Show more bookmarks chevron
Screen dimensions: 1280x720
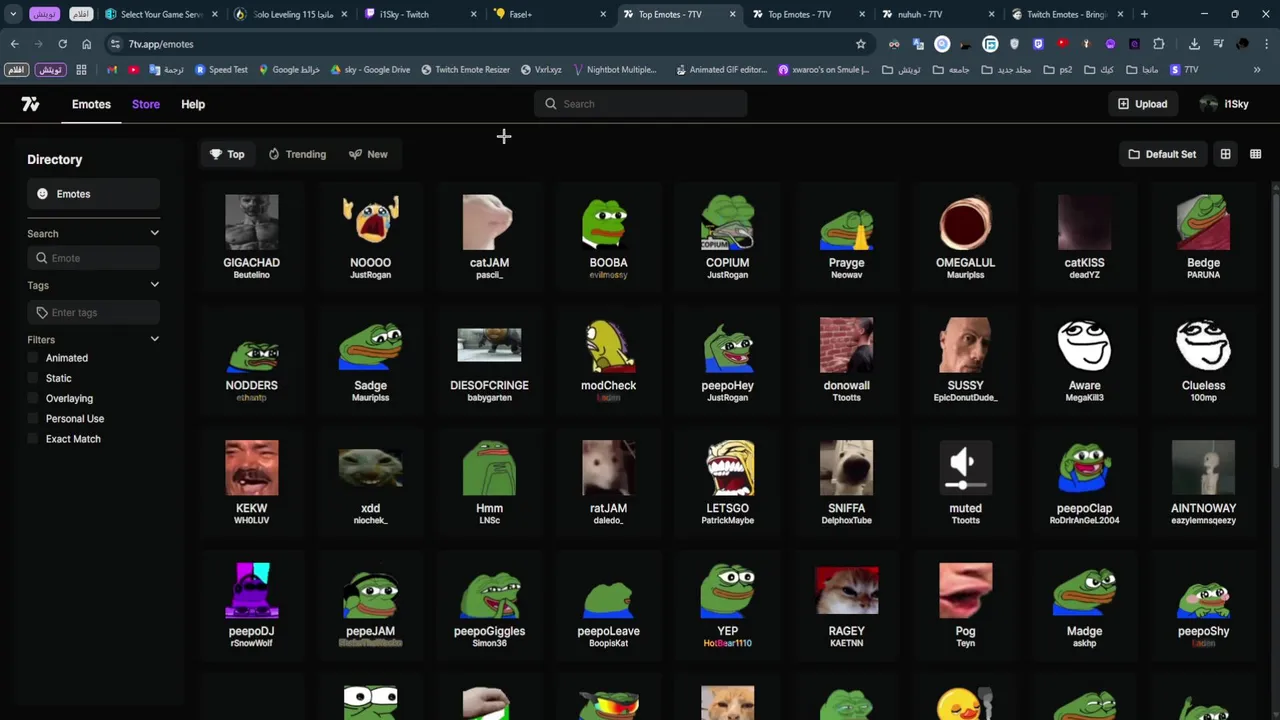(x=1257, y=70)
